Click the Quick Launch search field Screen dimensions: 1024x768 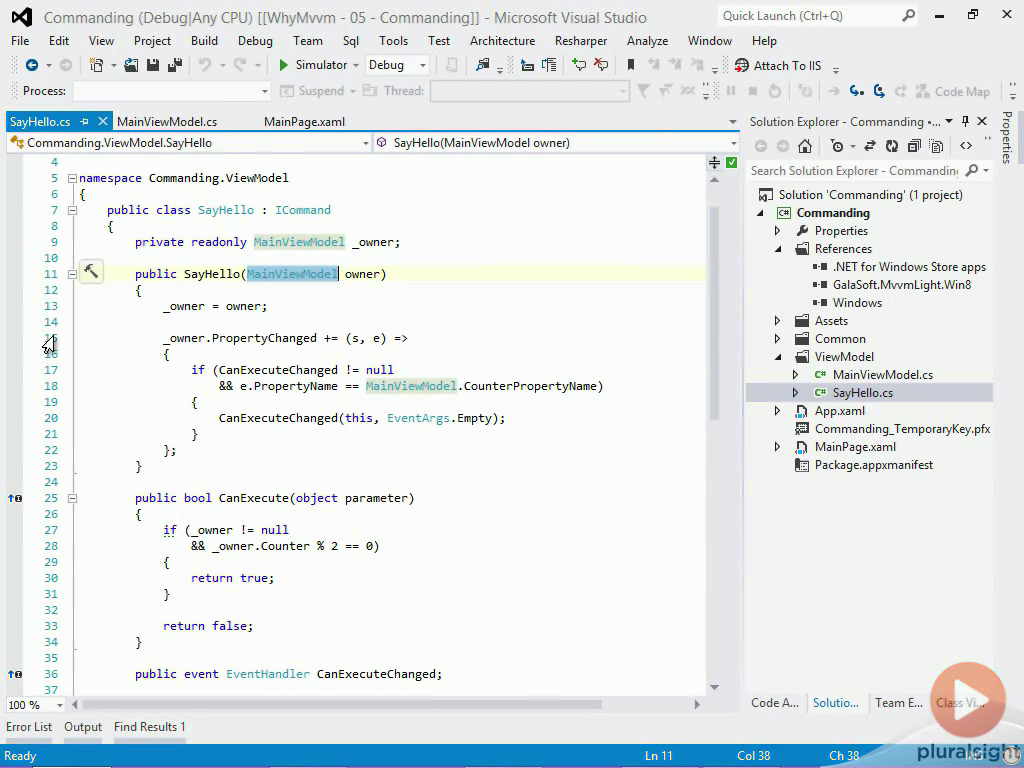point(808,16)
